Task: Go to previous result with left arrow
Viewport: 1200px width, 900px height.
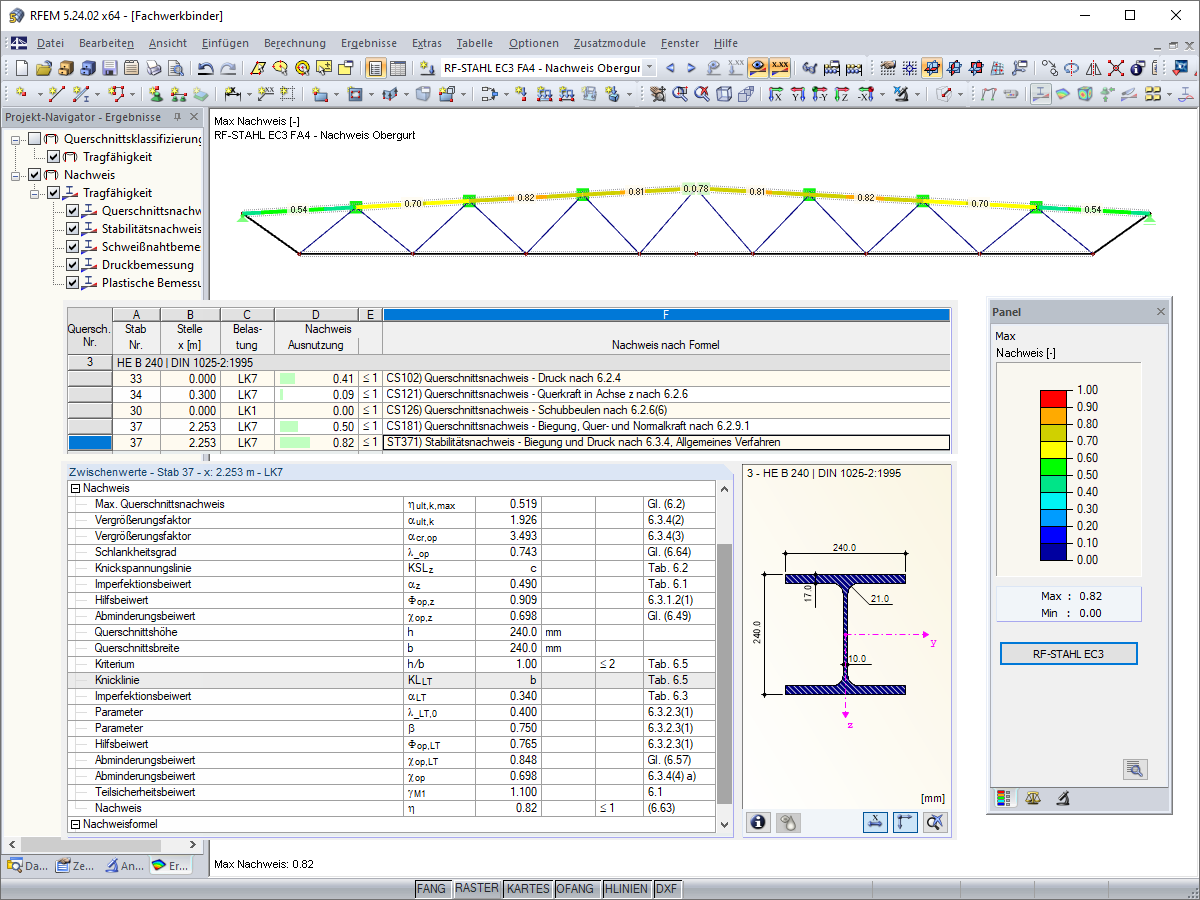Action: click(670, 68)
